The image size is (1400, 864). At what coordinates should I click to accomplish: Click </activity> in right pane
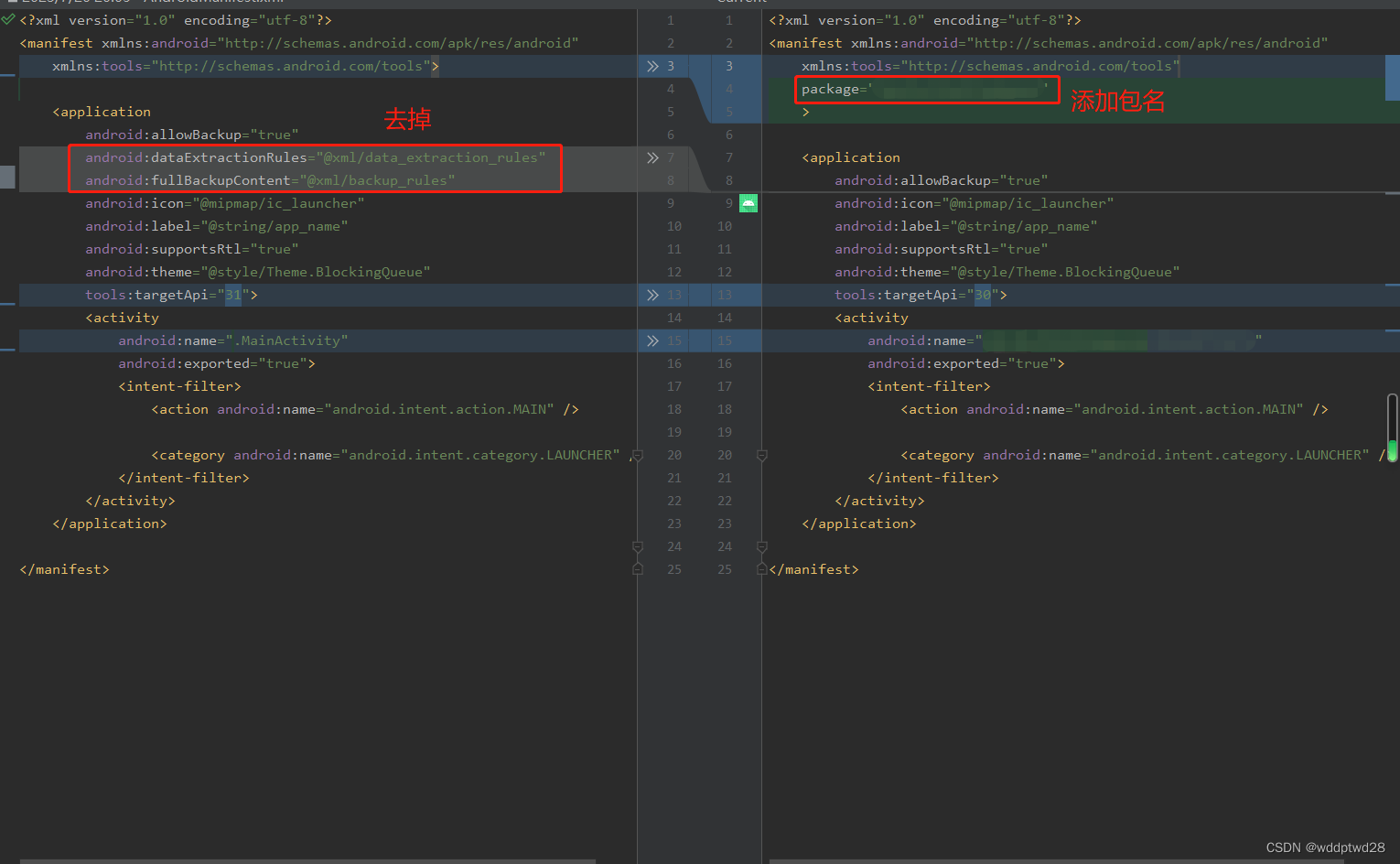[x=879, y=501]
